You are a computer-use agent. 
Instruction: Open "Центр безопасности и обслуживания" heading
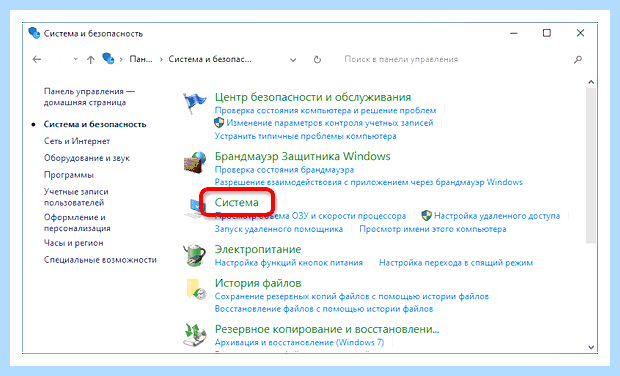(313, 97)
